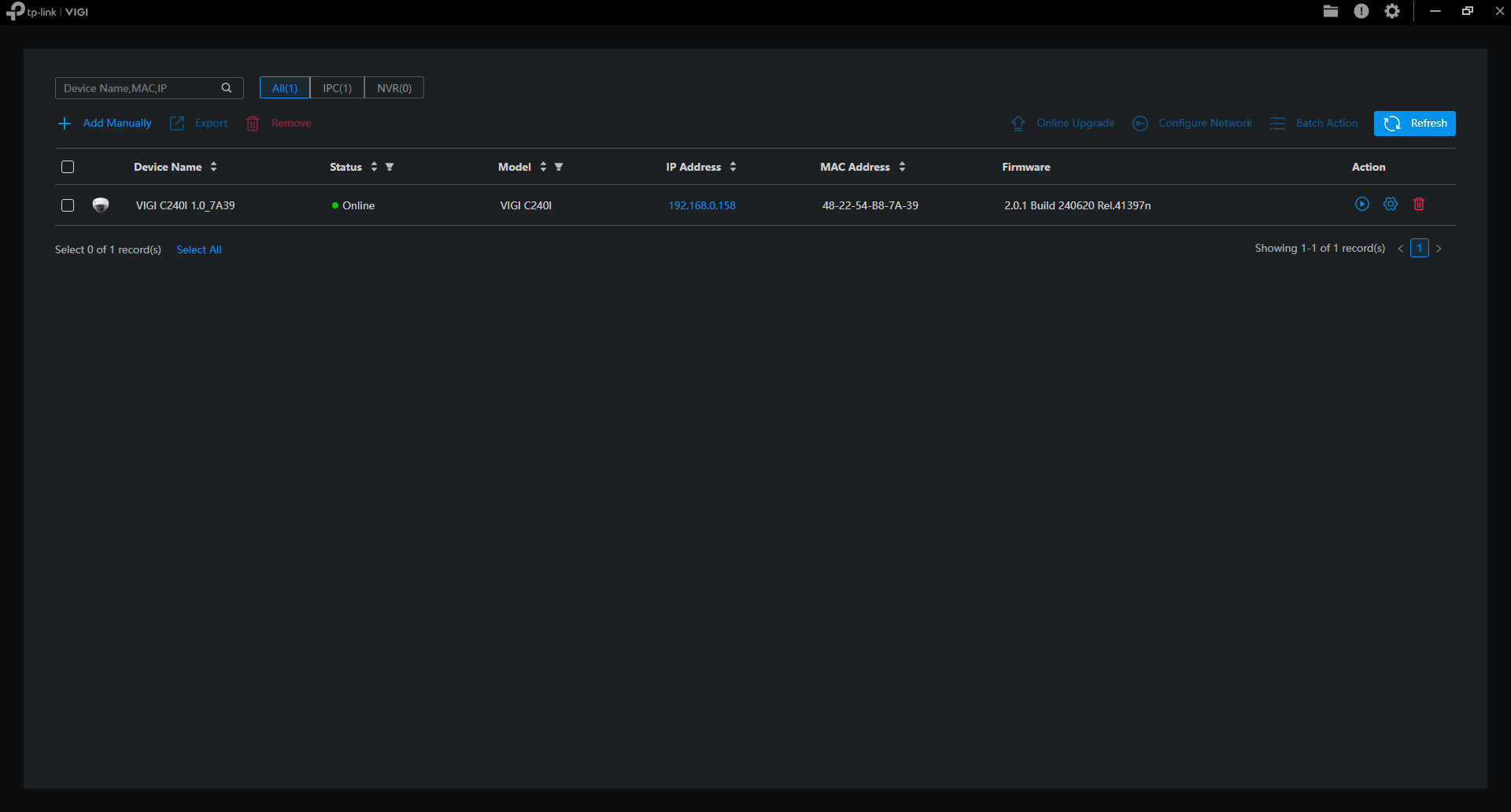This screenshot has height=812, width=1511.
Task: Click the Action column header
Action: (1369, 167)
